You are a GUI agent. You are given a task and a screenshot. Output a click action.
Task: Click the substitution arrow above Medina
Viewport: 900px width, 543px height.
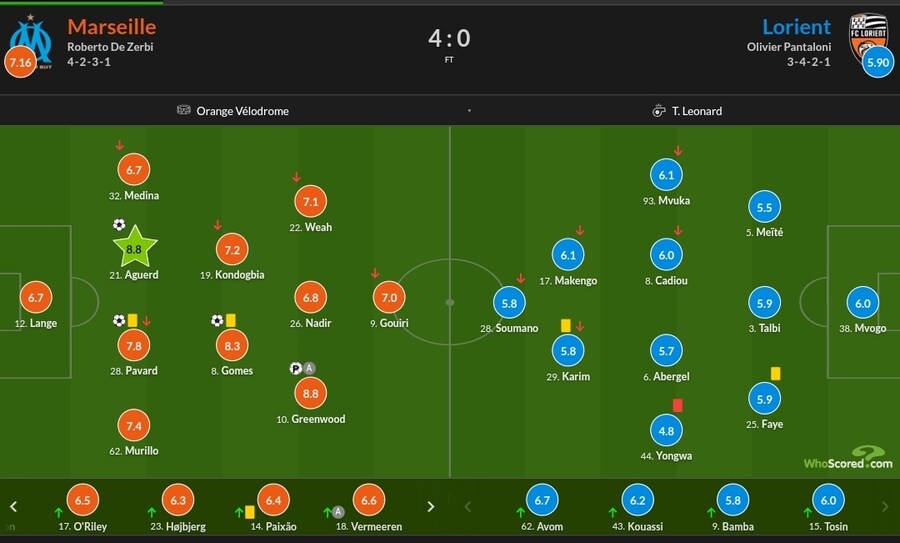point(120,146)
